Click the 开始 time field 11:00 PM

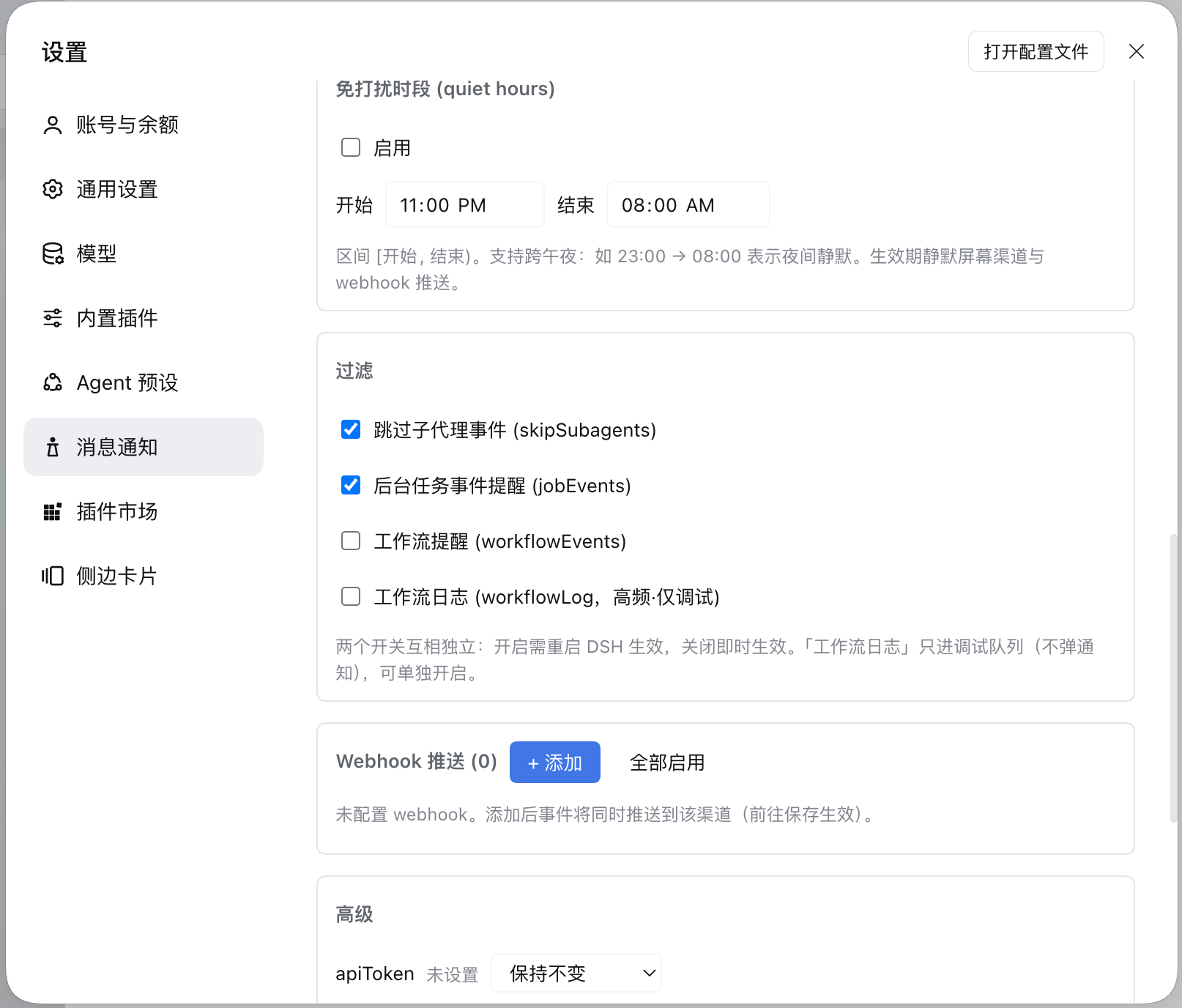[465, 205]
